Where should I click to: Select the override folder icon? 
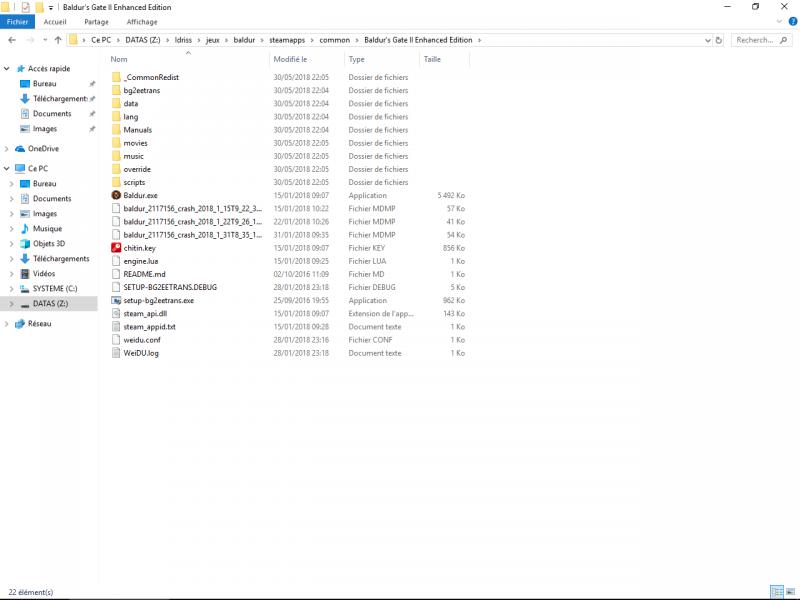tap(116, 169)
